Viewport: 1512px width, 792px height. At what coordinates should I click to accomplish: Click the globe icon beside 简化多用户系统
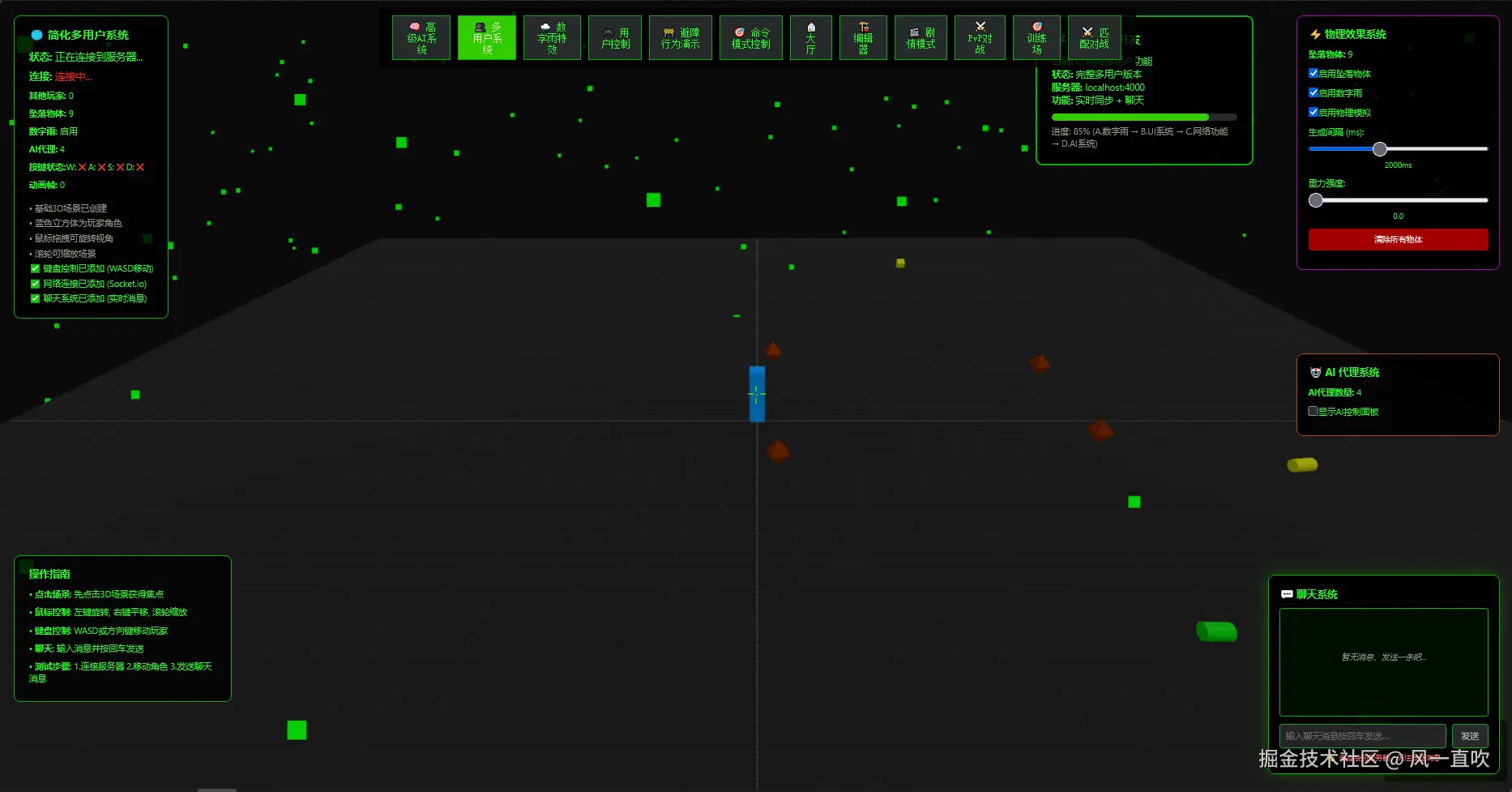[36, 35]
